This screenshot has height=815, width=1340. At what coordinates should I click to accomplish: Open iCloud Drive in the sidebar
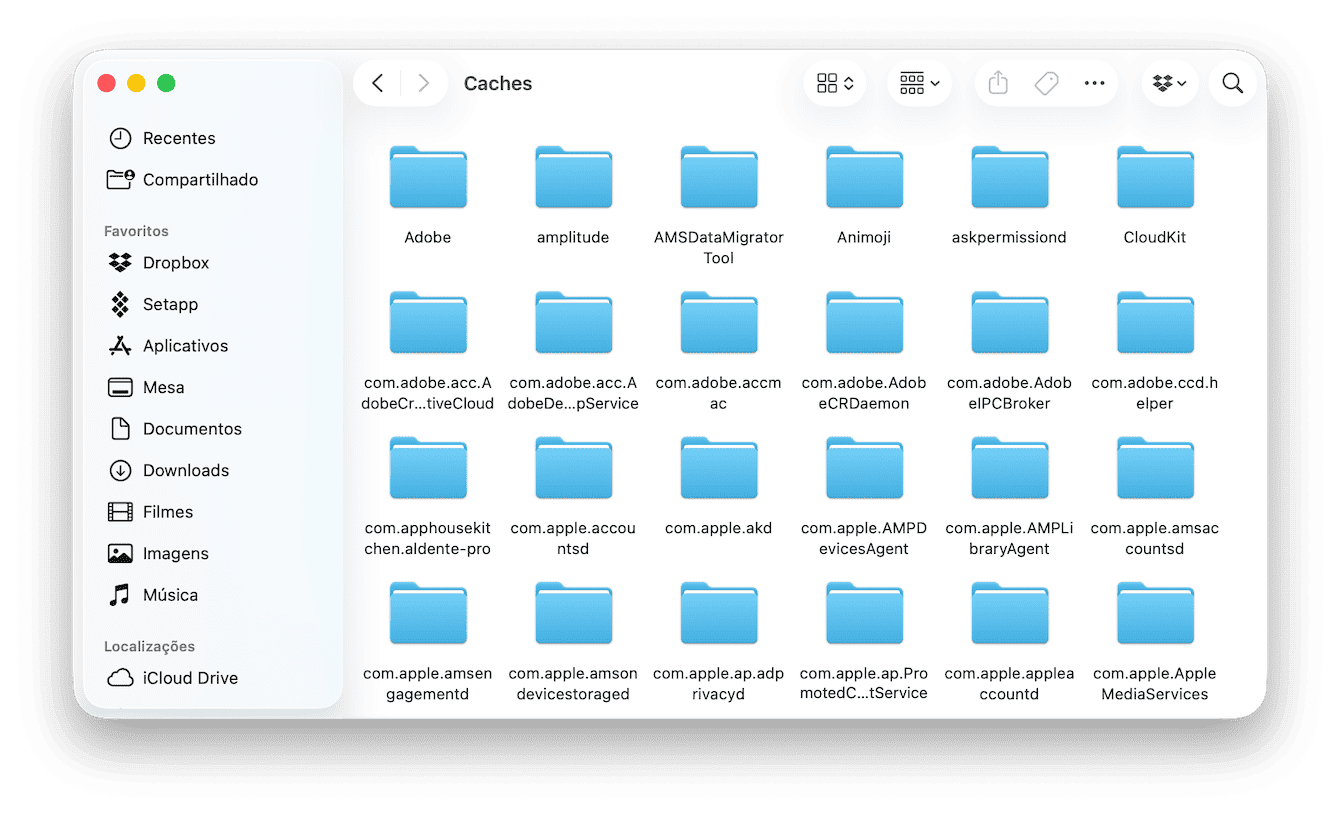173,678
